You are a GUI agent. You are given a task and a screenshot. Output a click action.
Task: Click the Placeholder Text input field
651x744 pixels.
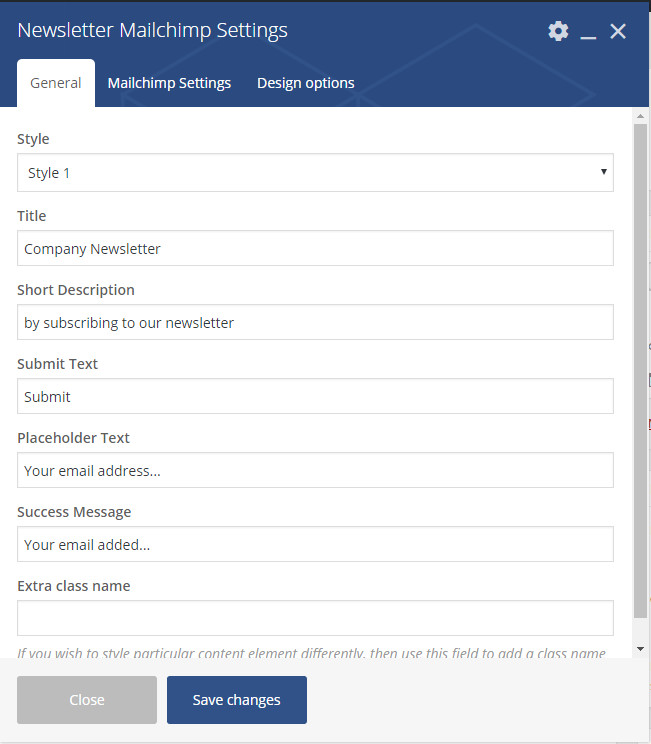tap(315, 470)
